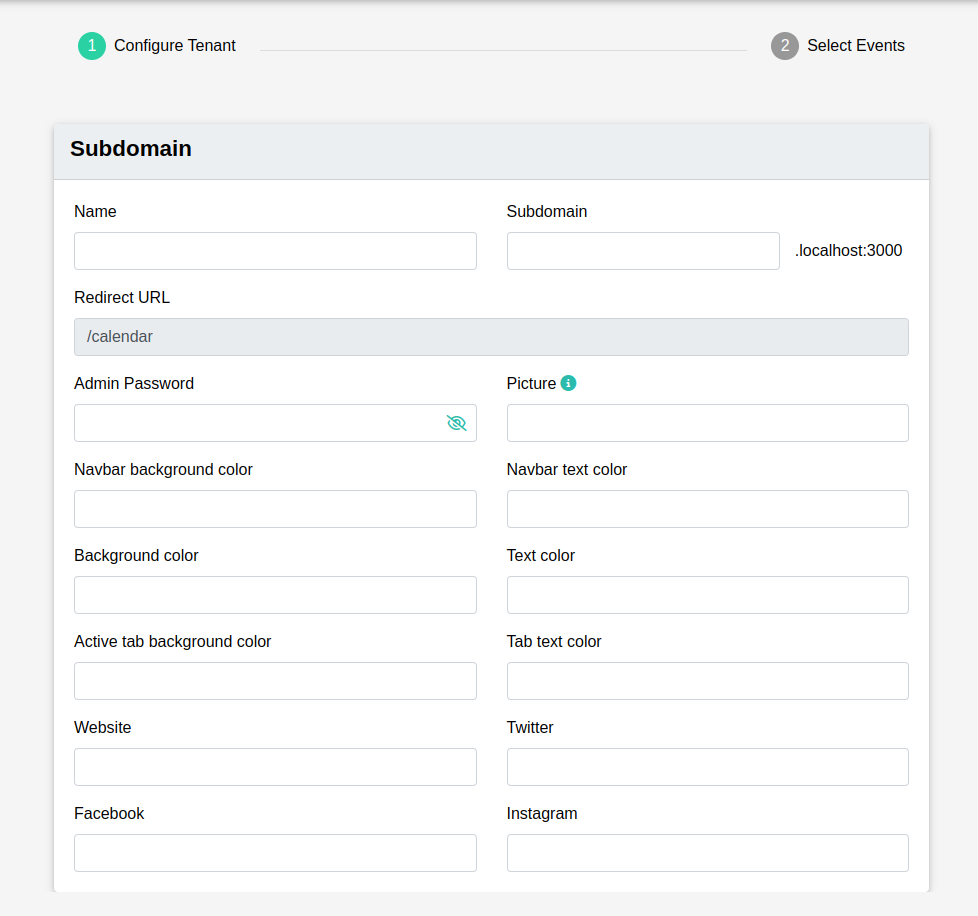Select the step 1 circle indicator
This screenshot has height=916, width=978.
91,46
